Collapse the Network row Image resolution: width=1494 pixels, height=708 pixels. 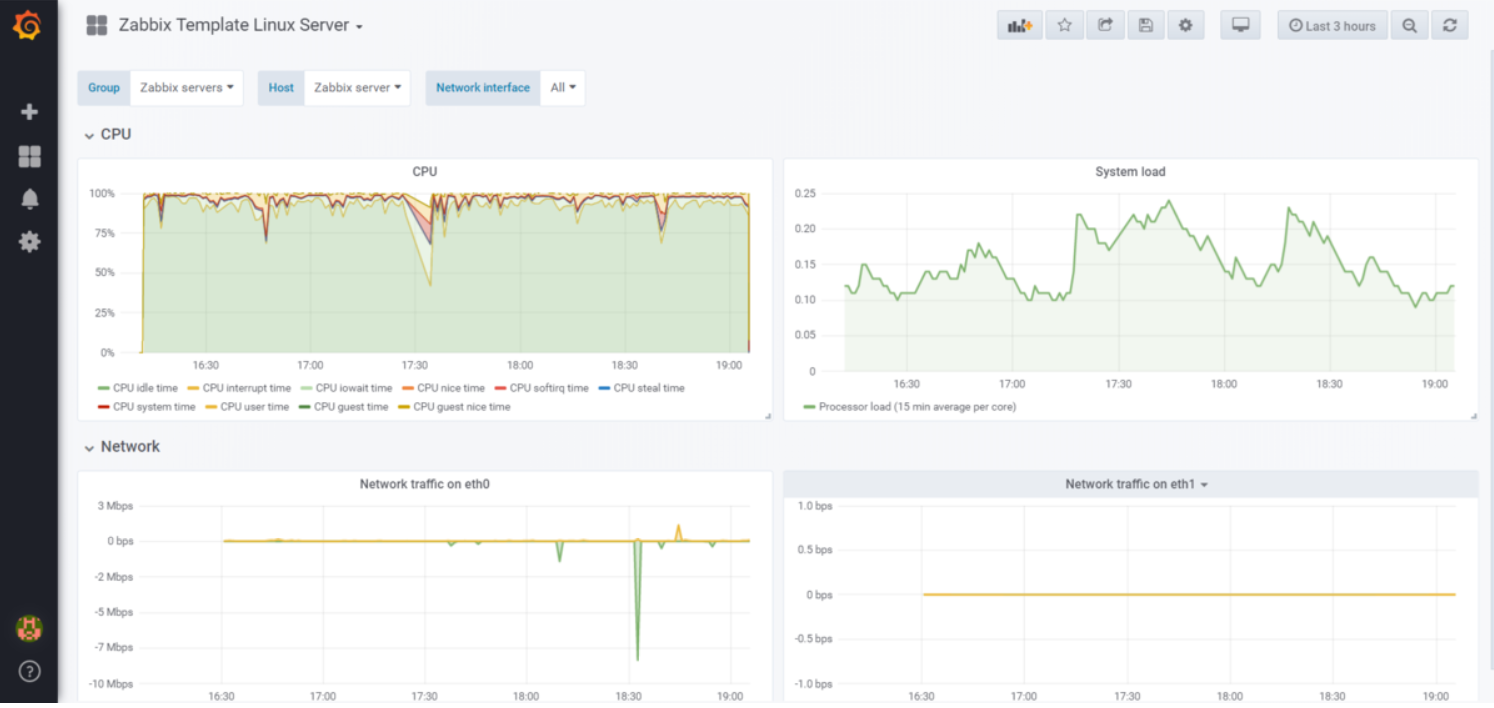(x=121, y=447)
